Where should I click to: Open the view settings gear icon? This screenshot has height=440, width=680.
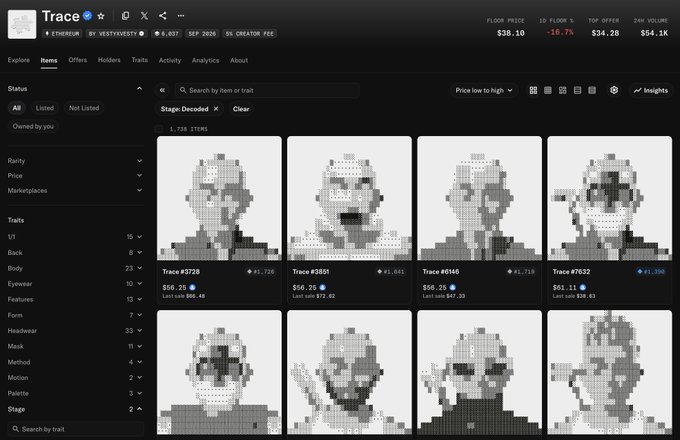[x=614, y=90]
